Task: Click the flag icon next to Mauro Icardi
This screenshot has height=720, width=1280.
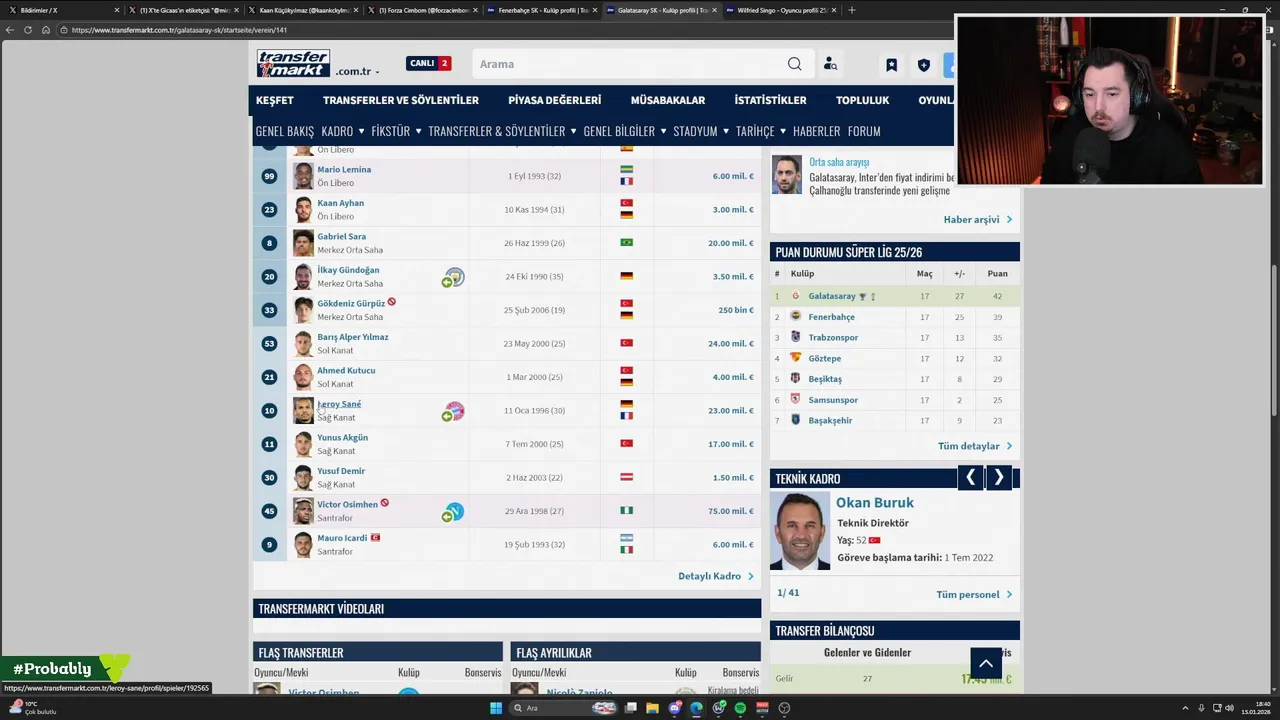Action: [375, 537]
